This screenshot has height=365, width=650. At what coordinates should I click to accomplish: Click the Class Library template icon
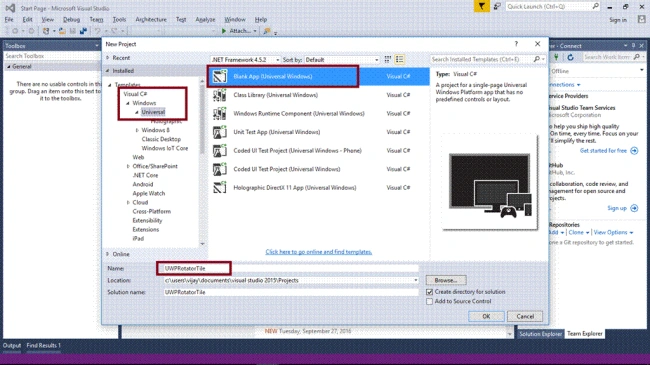(220, 95)
